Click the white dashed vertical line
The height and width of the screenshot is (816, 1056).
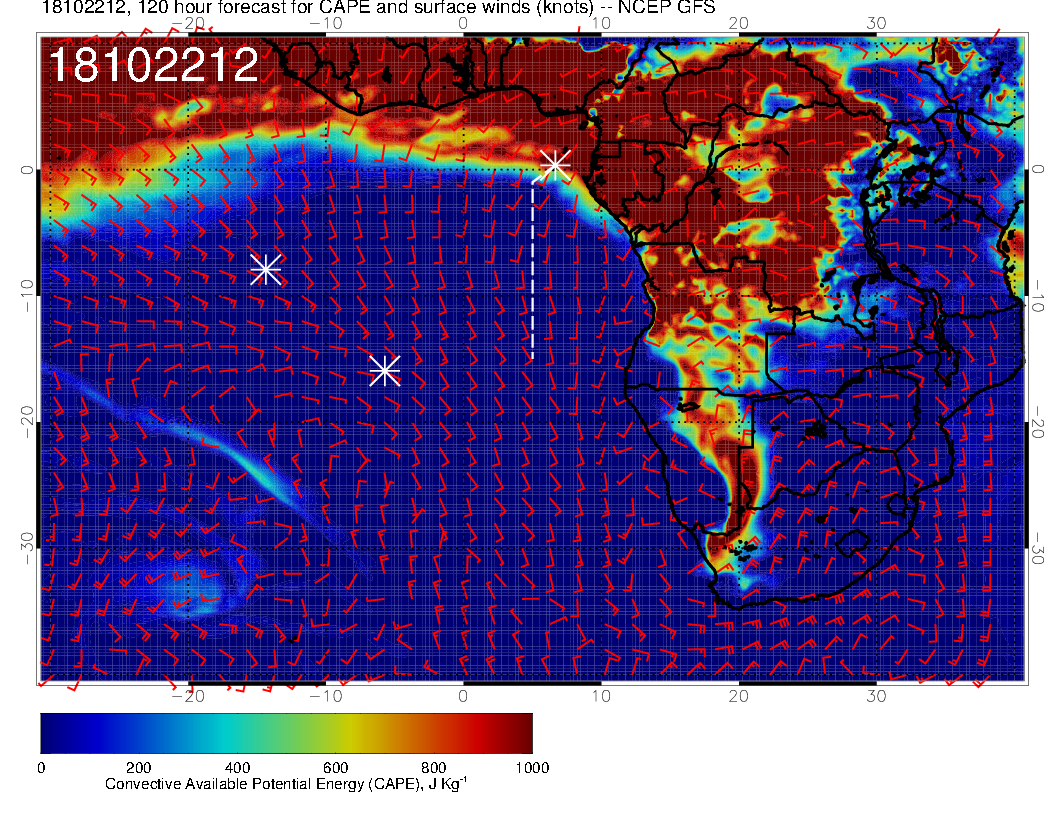tap(532, 270)
